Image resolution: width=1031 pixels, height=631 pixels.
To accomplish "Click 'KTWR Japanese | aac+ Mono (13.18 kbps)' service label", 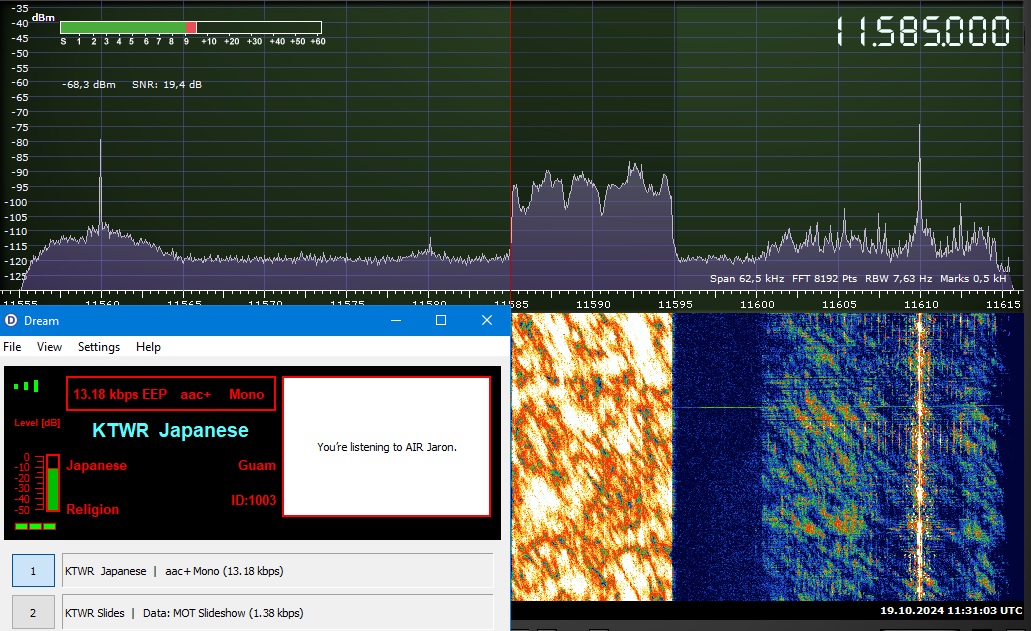I will [x=277, y=571].
